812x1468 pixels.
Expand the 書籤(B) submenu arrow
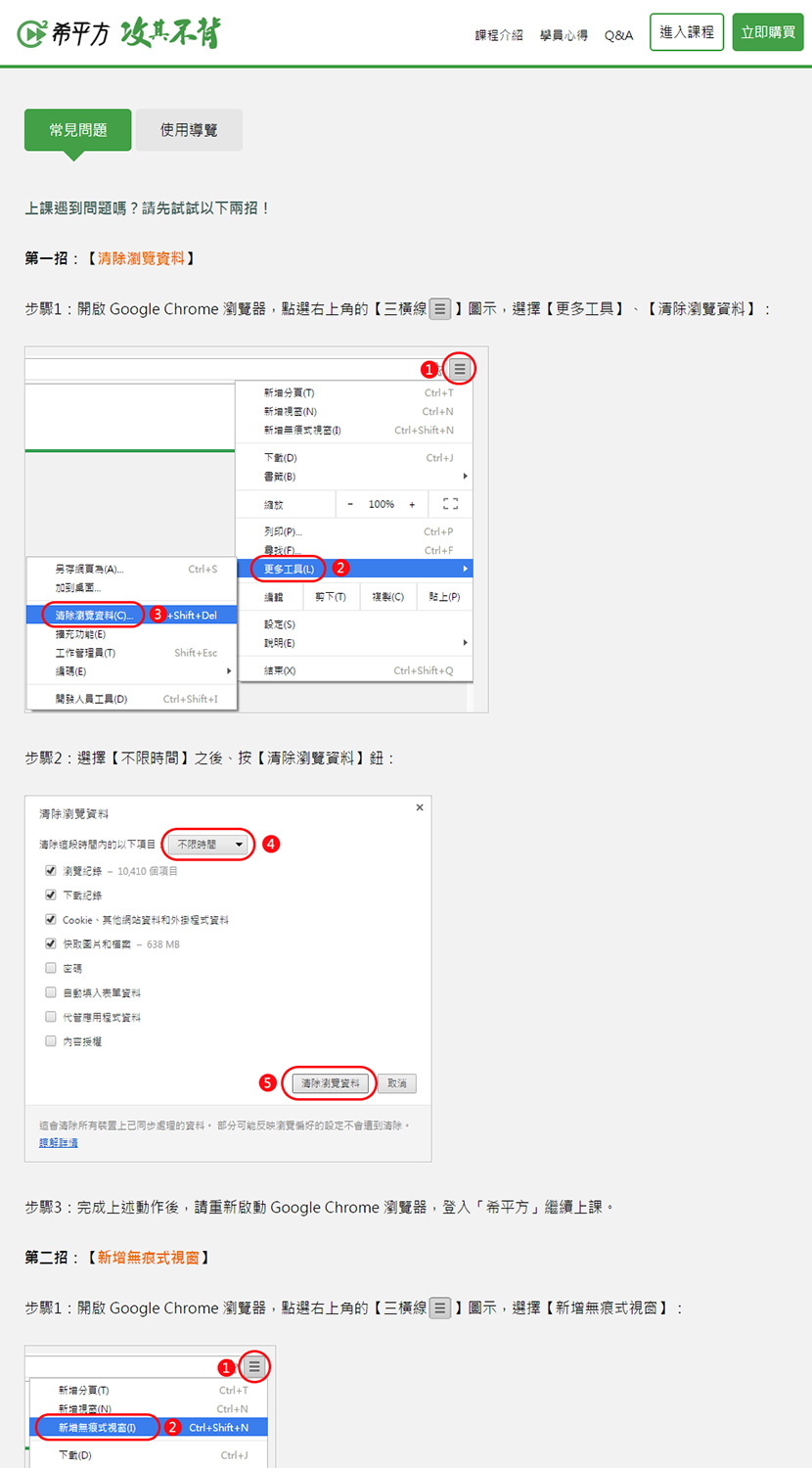[x=465, y=477]
